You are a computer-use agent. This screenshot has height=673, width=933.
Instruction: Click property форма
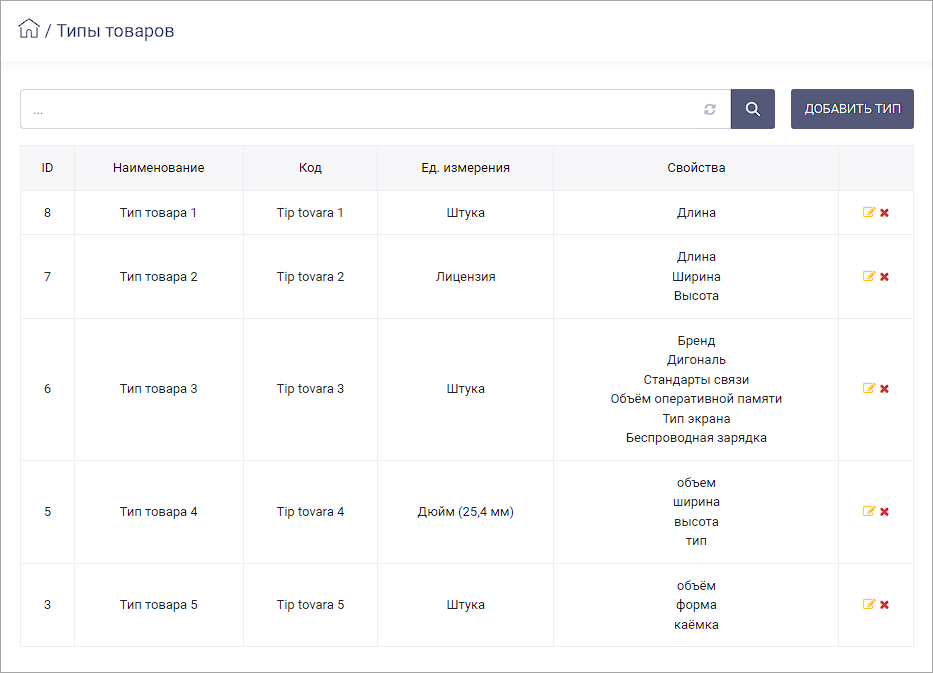click(x=696, y=605)
